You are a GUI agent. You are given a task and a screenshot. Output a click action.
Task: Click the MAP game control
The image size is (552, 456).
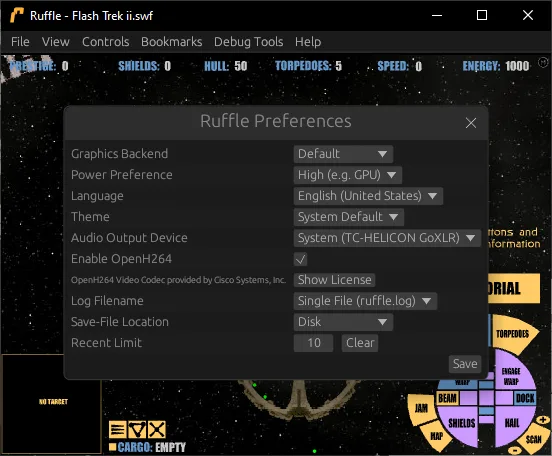[x=437, y=437]
